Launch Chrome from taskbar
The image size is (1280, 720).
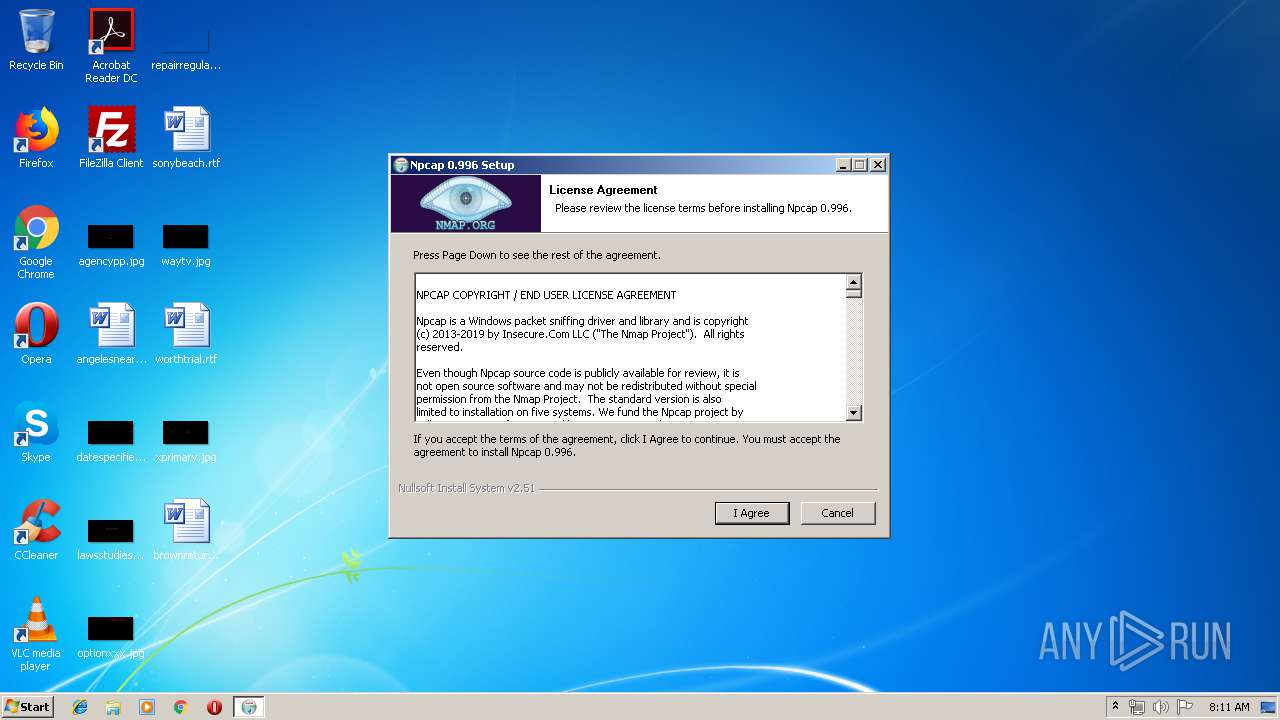click(181, 707)
